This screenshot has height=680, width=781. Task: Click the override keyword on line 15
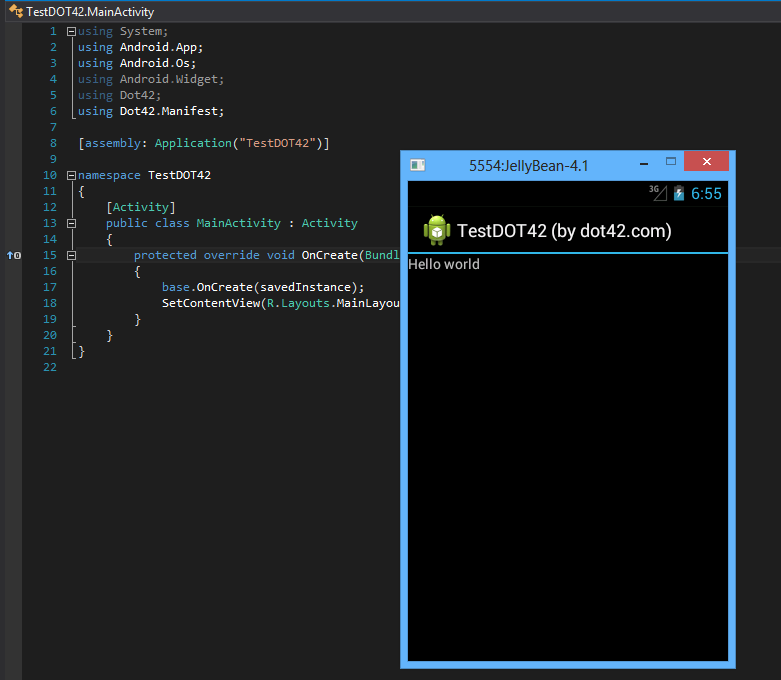pos(231,255)
